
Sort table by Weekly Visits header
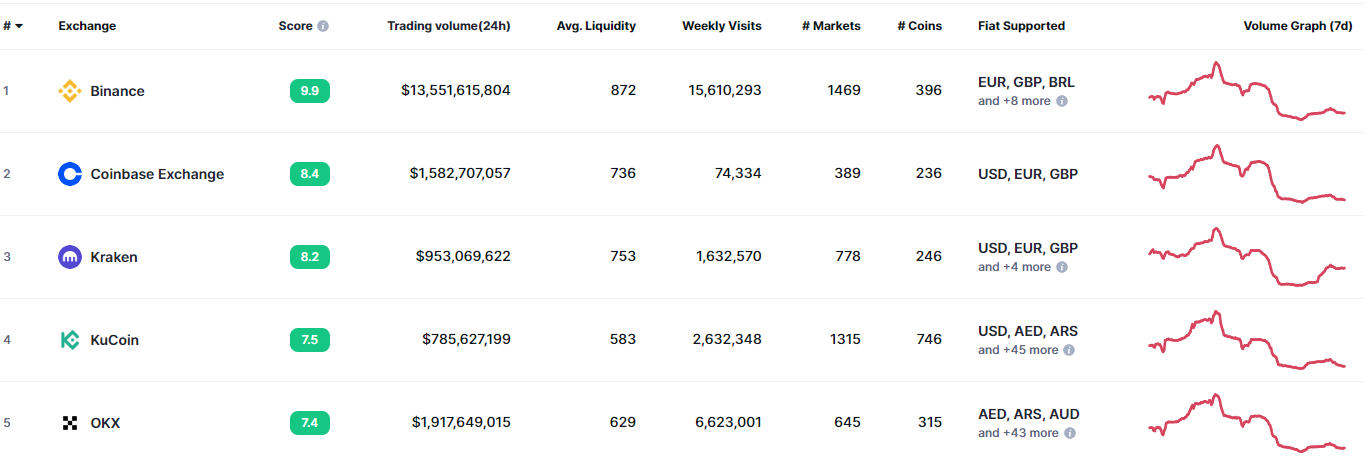(721, 26)
